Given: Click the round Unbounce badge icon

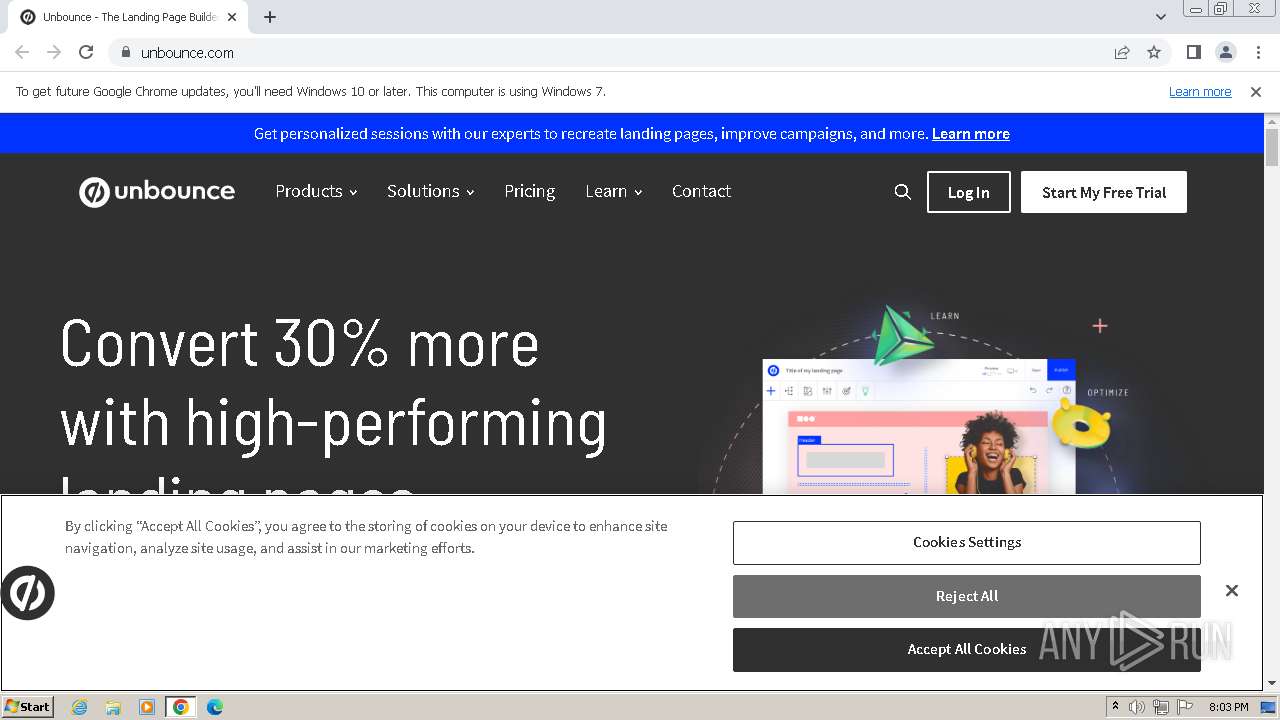Looking at the screenshot, I should pos(27,593).
